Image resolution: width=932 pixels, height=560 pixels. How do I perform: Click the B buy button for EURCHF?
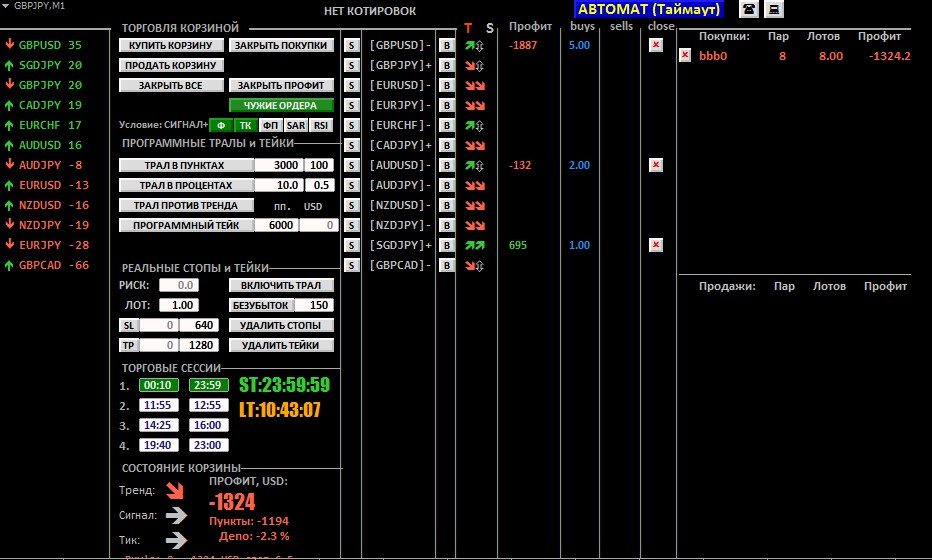[447, 125]
